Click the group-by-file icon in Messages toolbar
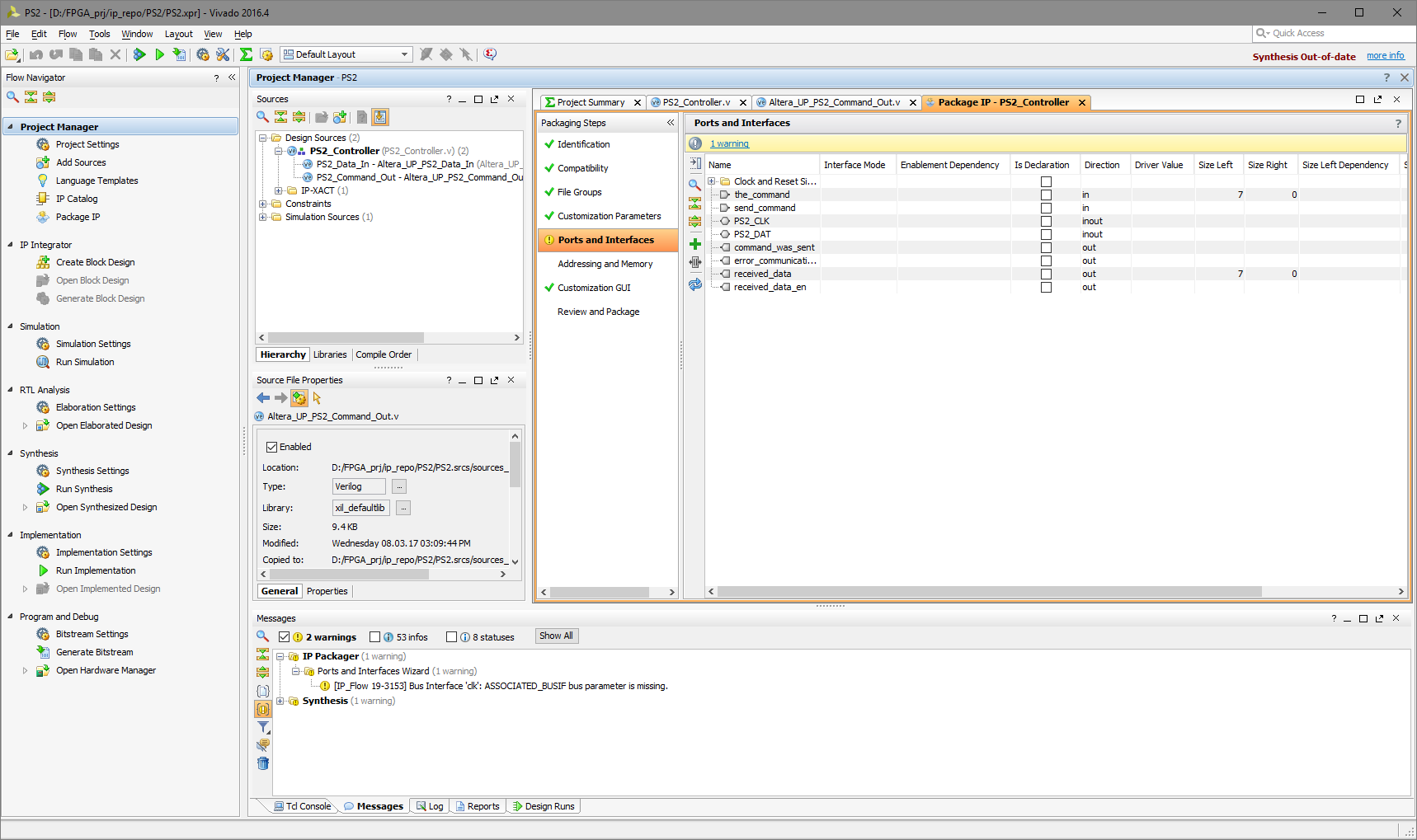The image size is (1417, 840). pyautogui.click(x=263, y=691)
